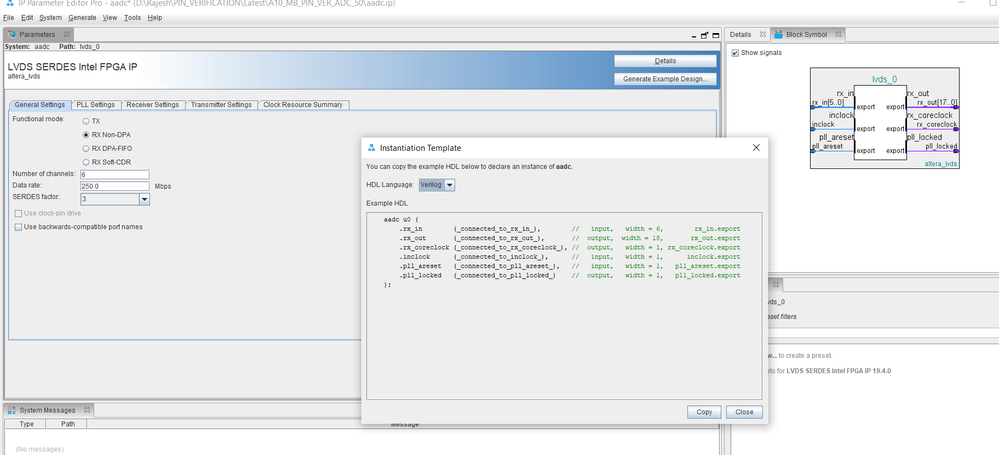Switch to the PLL Settings tab
Screen dimensions: 999x455
[x=96, y=104]
